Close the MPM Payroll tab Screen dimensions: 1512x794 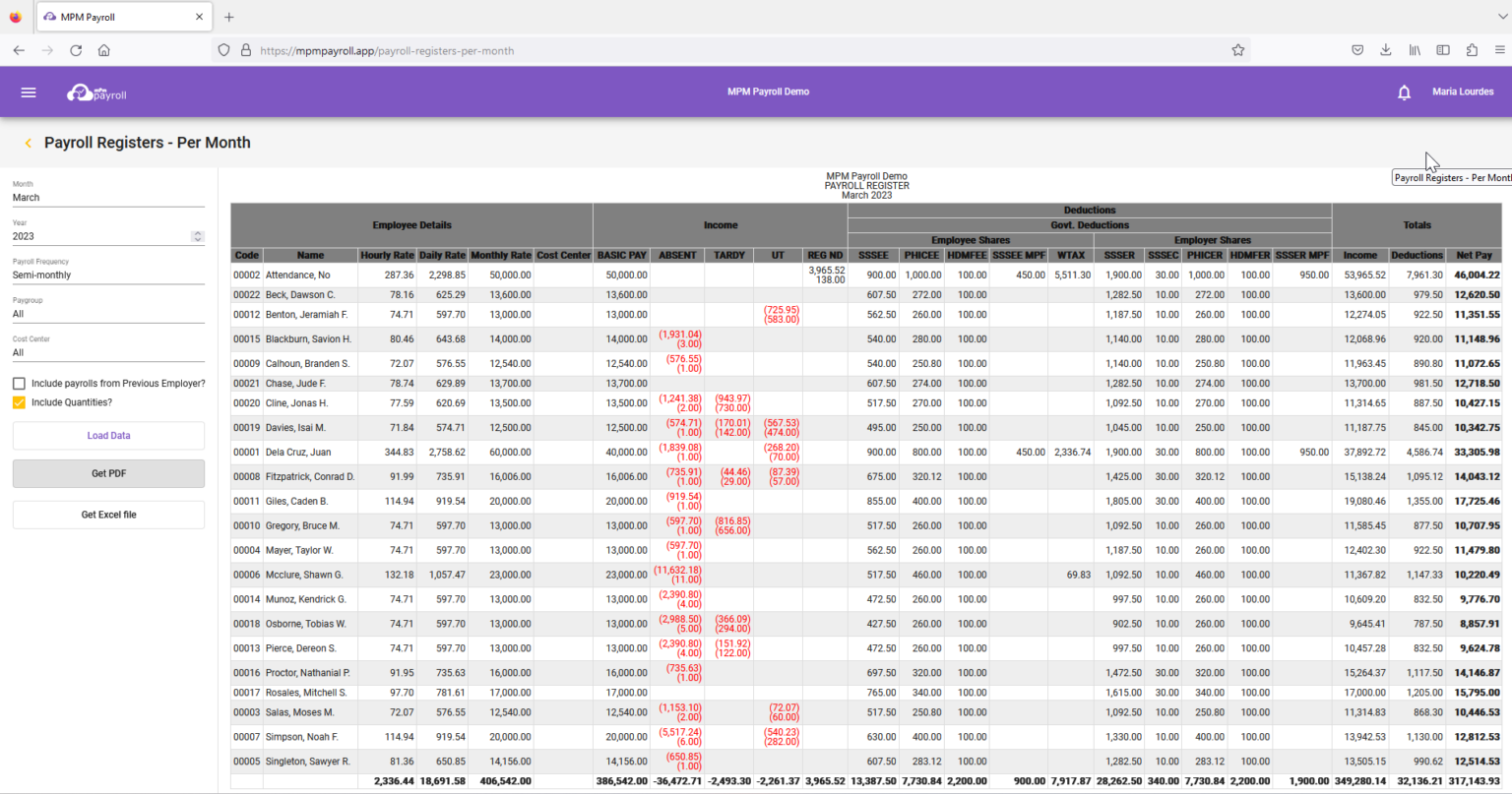[x=199, y=17]
